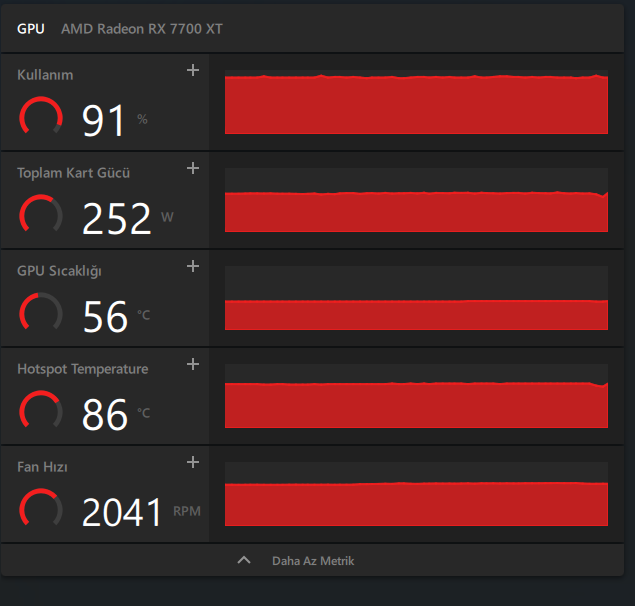This screenshot has width=635, height=606.
Task: Click the Hotspot Temperature history graph
Action: point(416,396)
